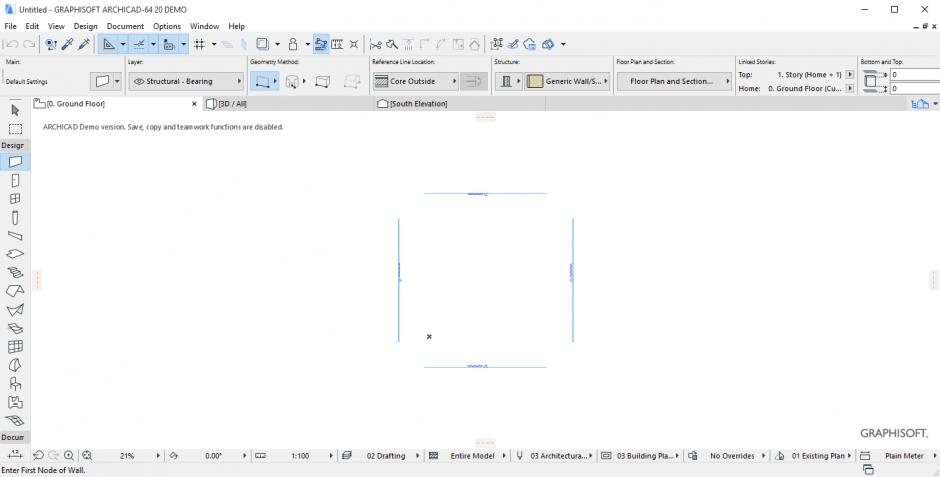Viewport: 940px width, 477px height.
Task: Open the File menu
Action: tap(10, 26)
